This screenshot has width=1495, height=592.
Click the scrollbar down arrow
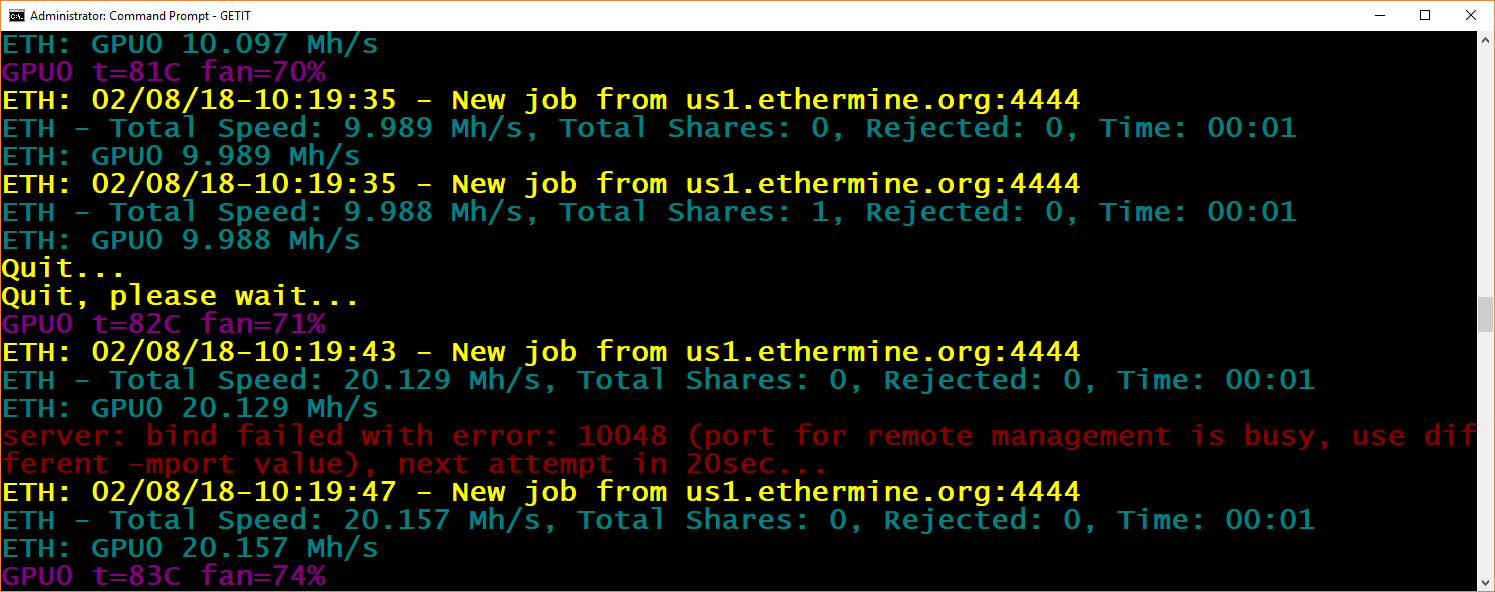(1485, 581)
